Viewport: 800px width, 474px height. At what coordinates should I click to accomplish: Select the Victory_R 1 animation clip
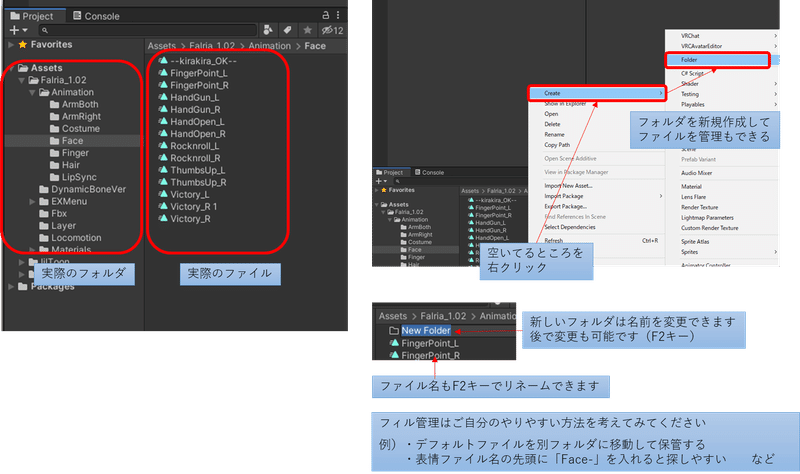[188, 207]
